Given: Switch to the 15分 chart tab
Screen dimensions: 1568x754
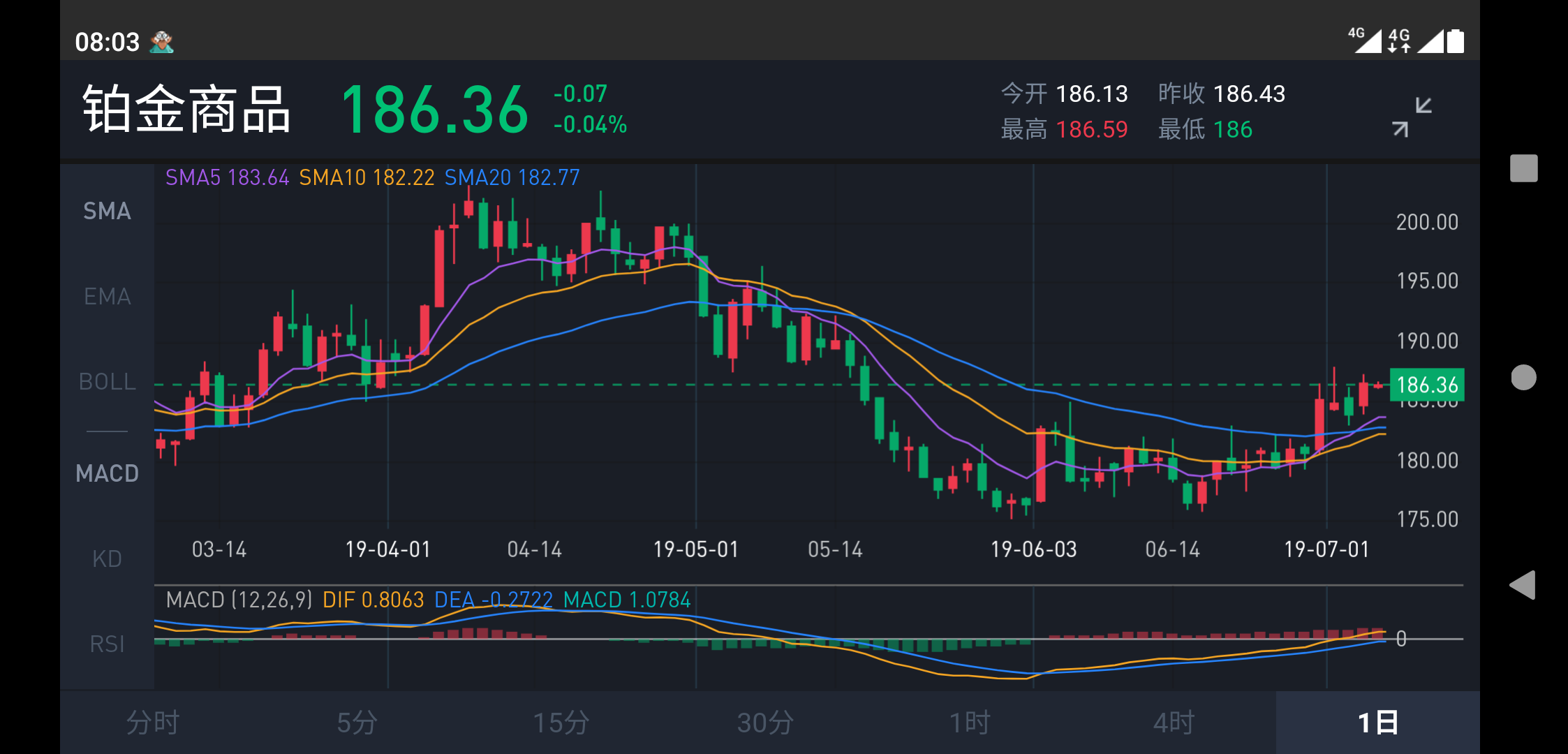Looking at the screenshot, I should click(561, 723).
